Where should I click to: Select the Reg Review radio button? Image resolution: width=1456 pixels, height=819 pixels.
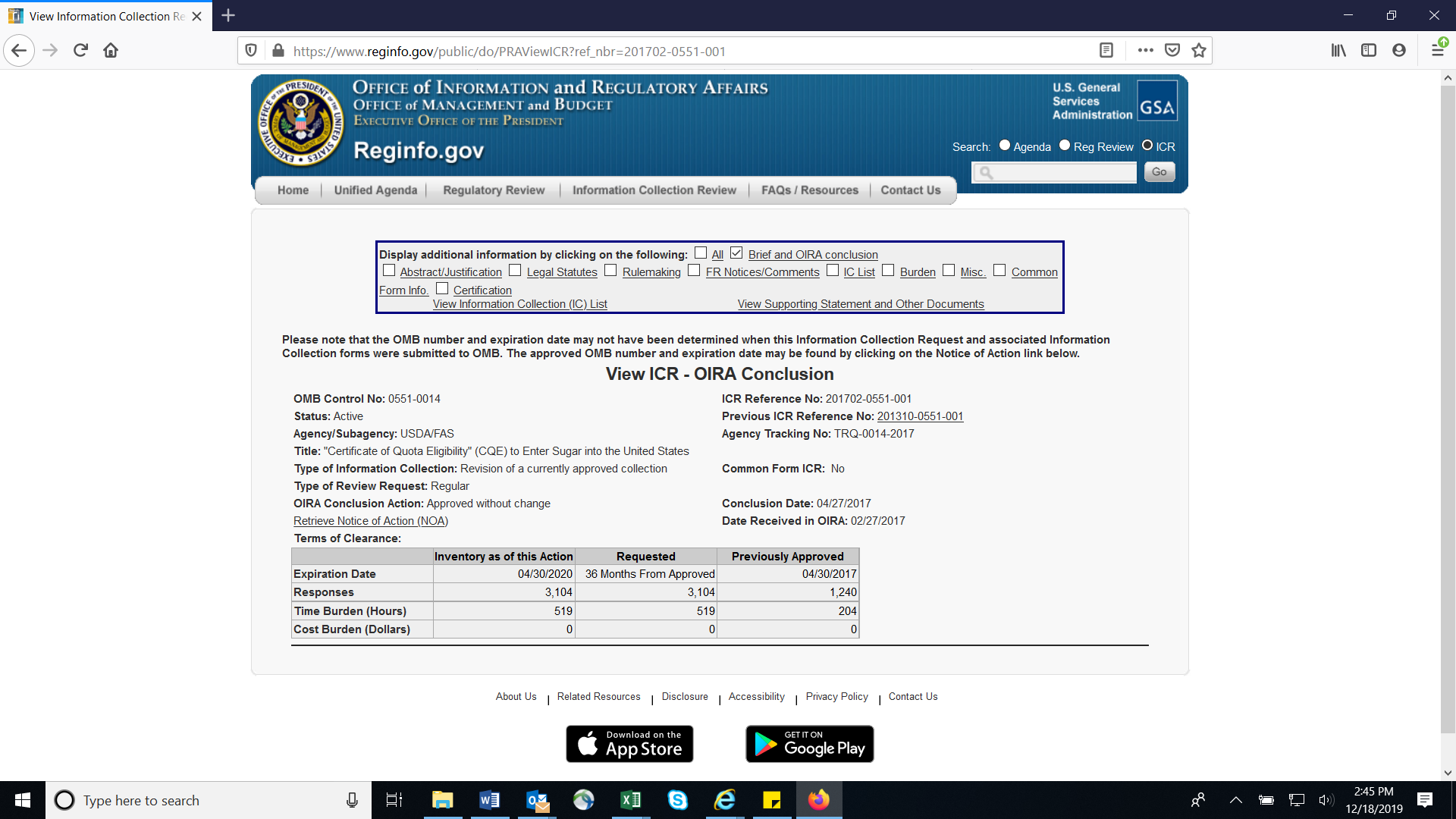1065,146
